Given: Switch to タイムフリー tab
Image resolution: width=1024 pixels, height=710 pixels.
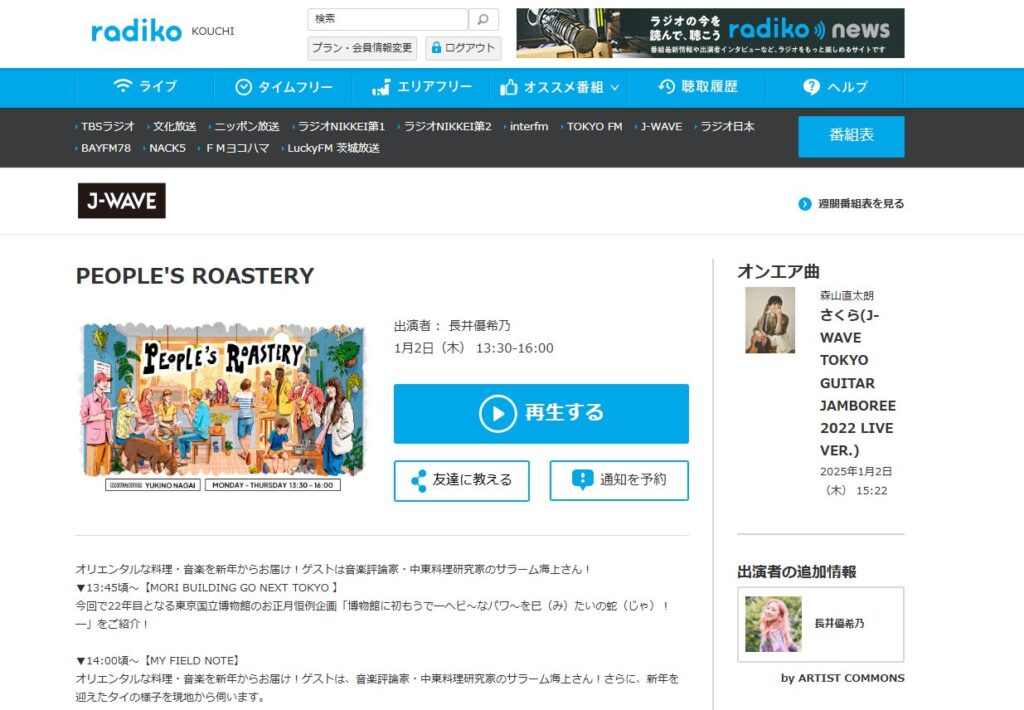Looking at the screenshot, I should [283, 87].
